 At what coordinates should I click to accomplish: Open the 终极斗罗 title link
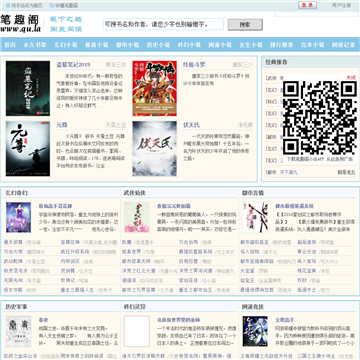click(x=194, y=65)
